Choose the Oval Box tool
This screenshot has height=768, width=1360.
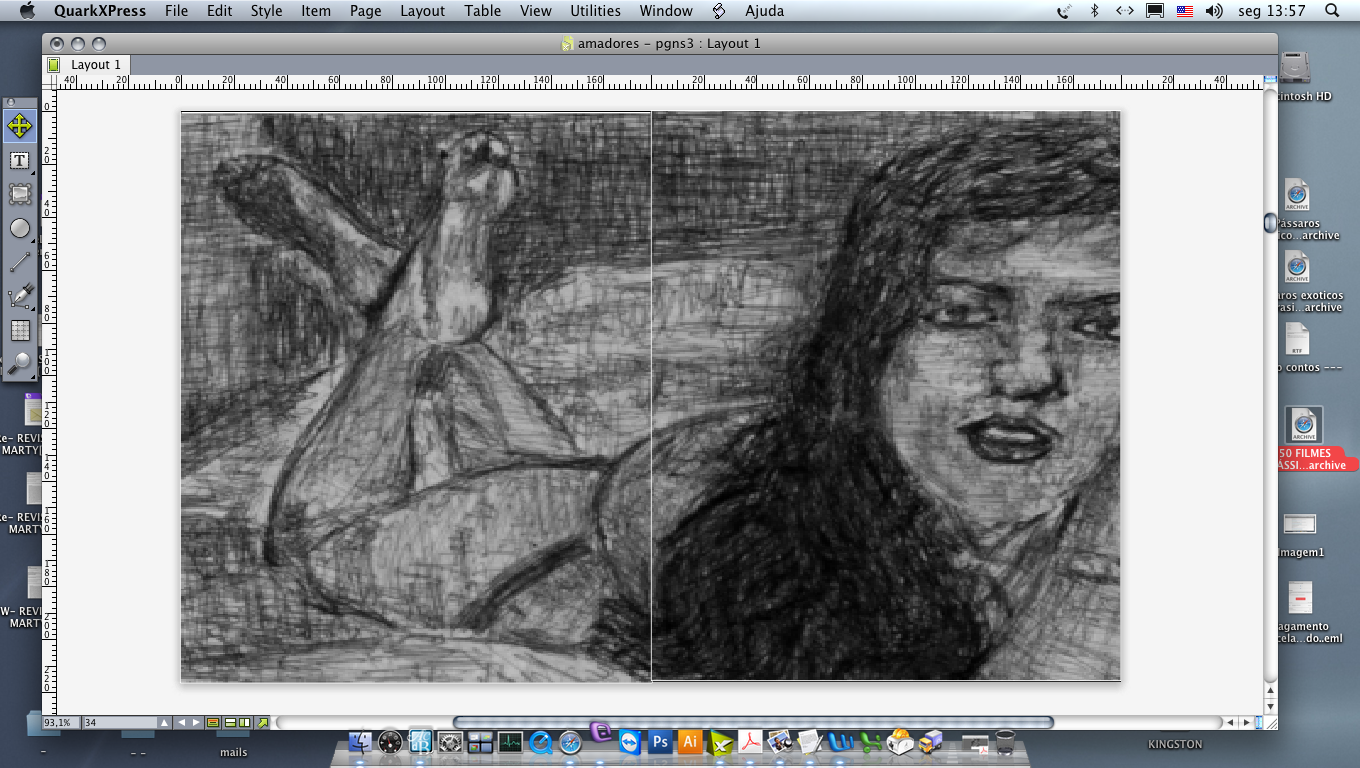point(20,228)
